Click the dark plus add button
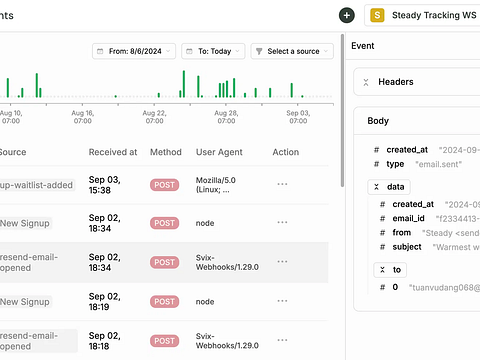 click(x=347, y=15)
